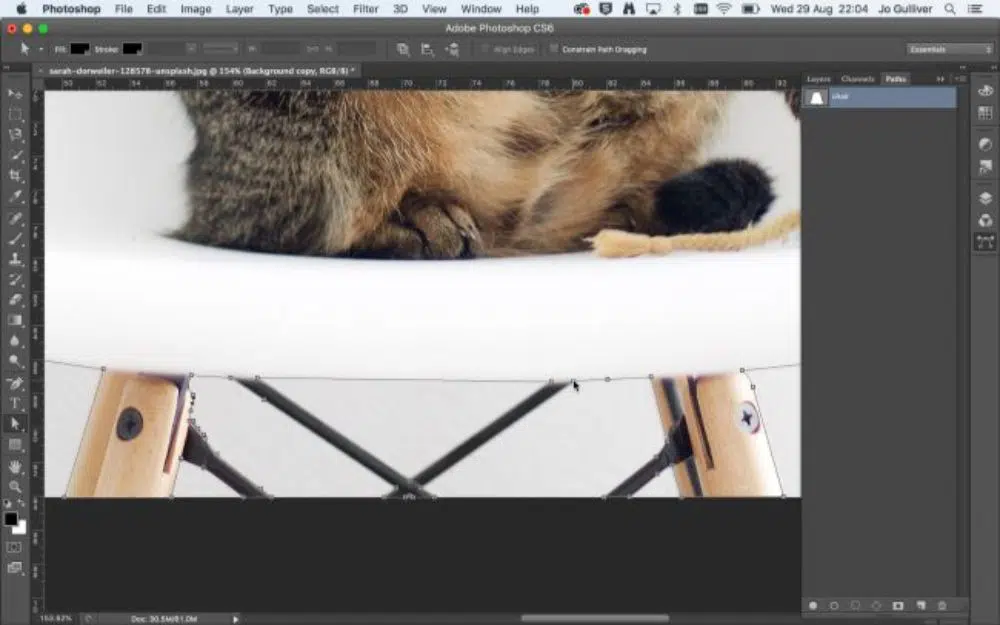
Task: Select the chair path thumbnail
Action: (x=816, y=97)
